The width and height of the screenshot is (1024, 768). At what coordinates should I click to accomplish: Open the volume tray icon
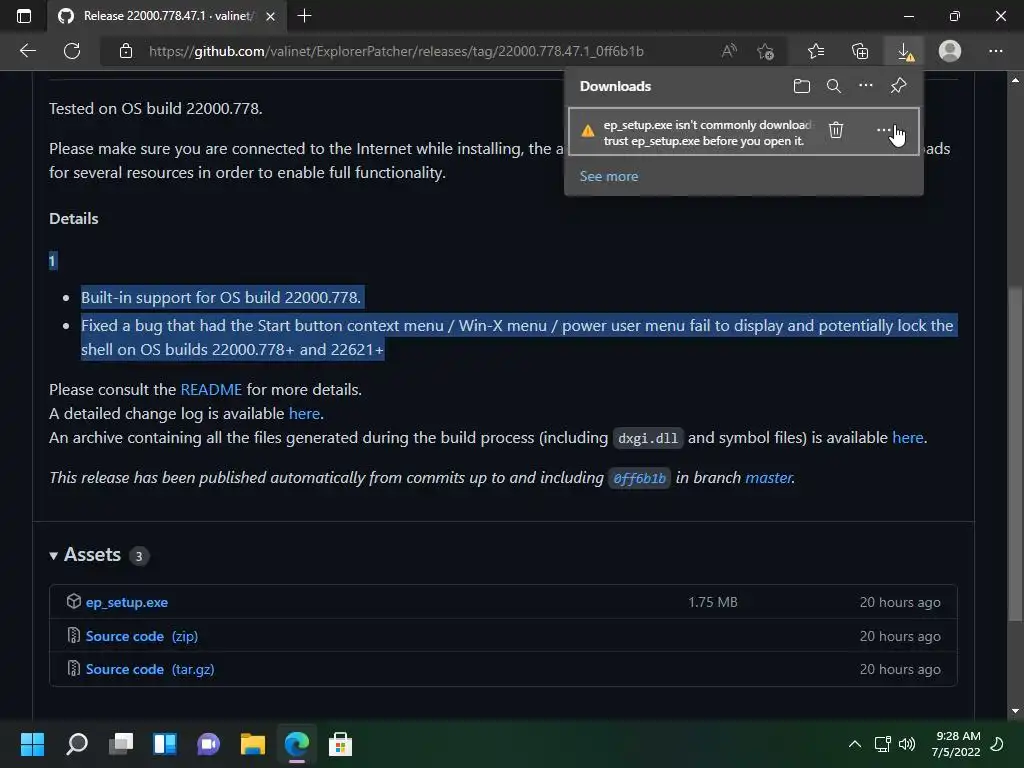[x=906, y=744]
